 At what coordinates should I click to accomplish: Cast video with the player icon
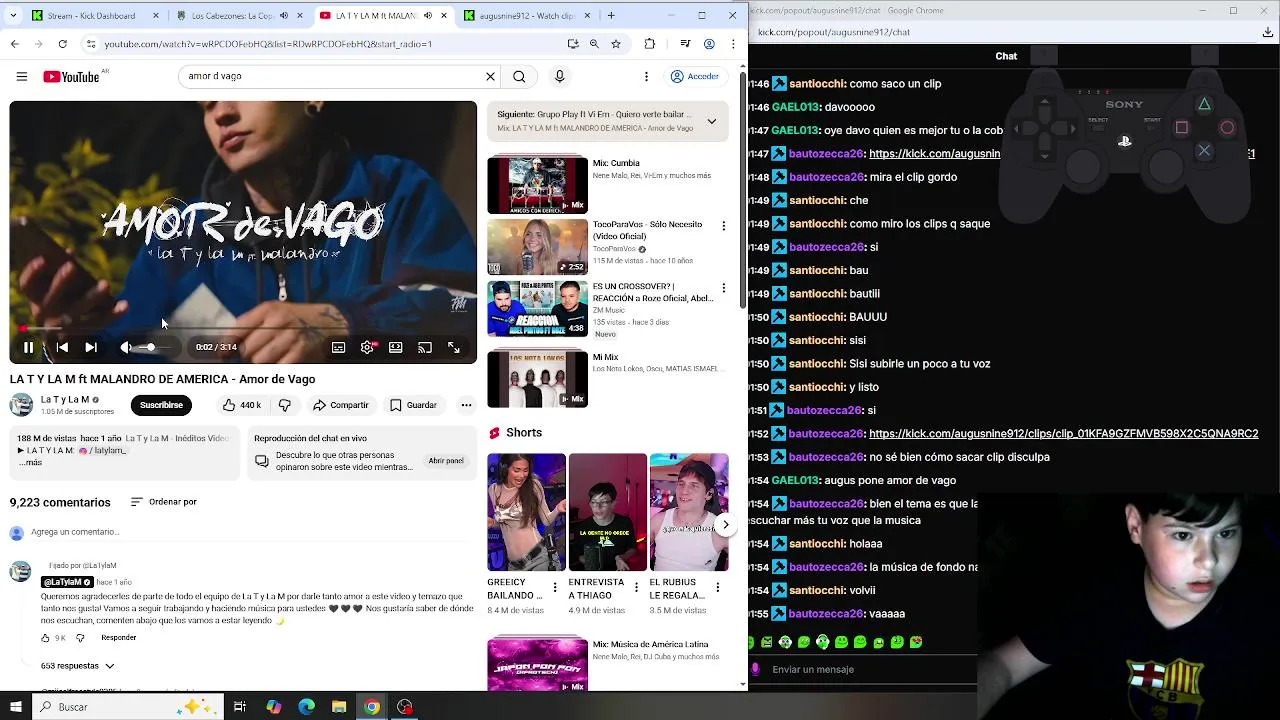pos(425,347)
